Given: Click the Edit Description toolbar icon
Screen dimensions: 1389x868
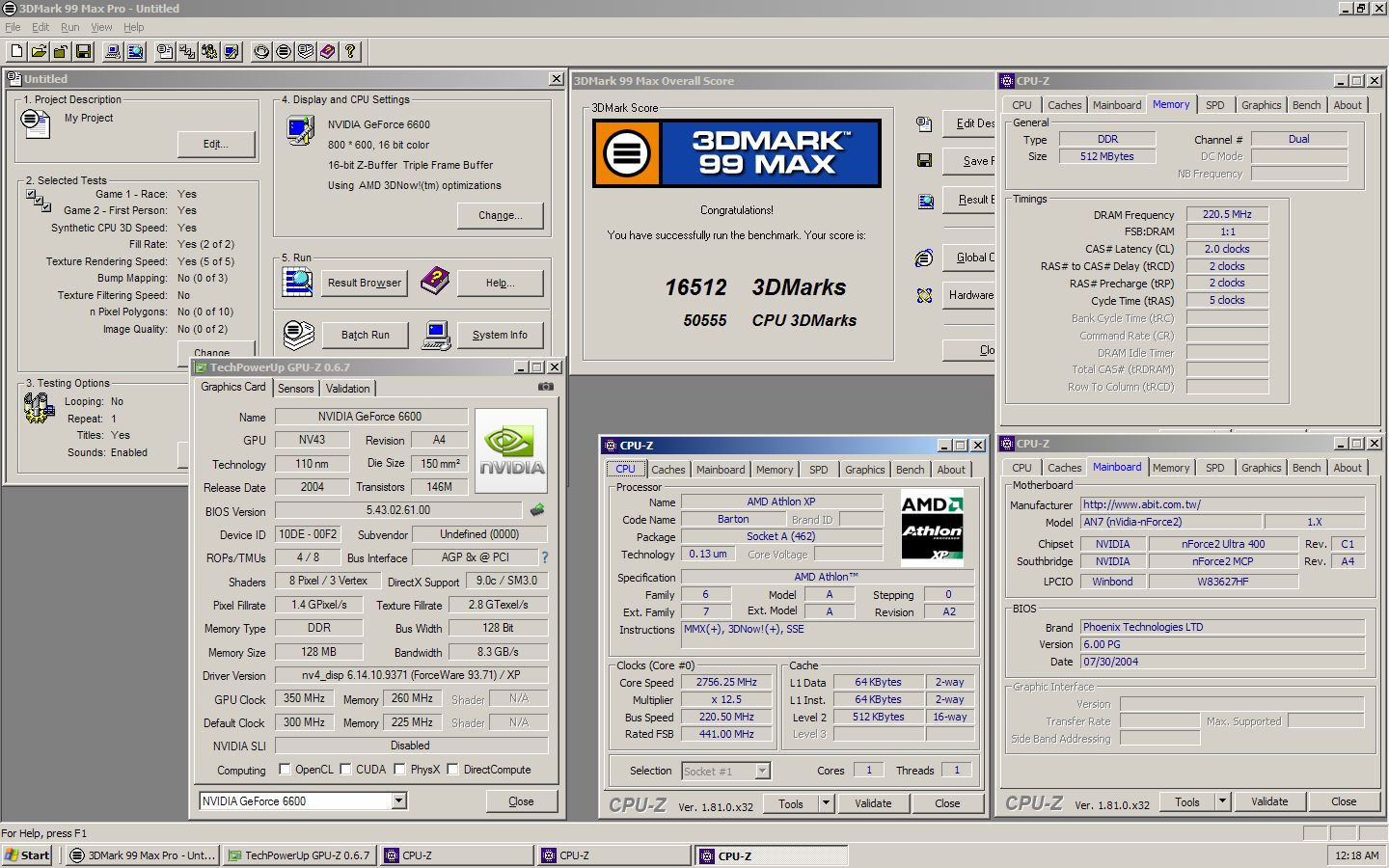Looking at the screenshot, I should pos(165,52).
